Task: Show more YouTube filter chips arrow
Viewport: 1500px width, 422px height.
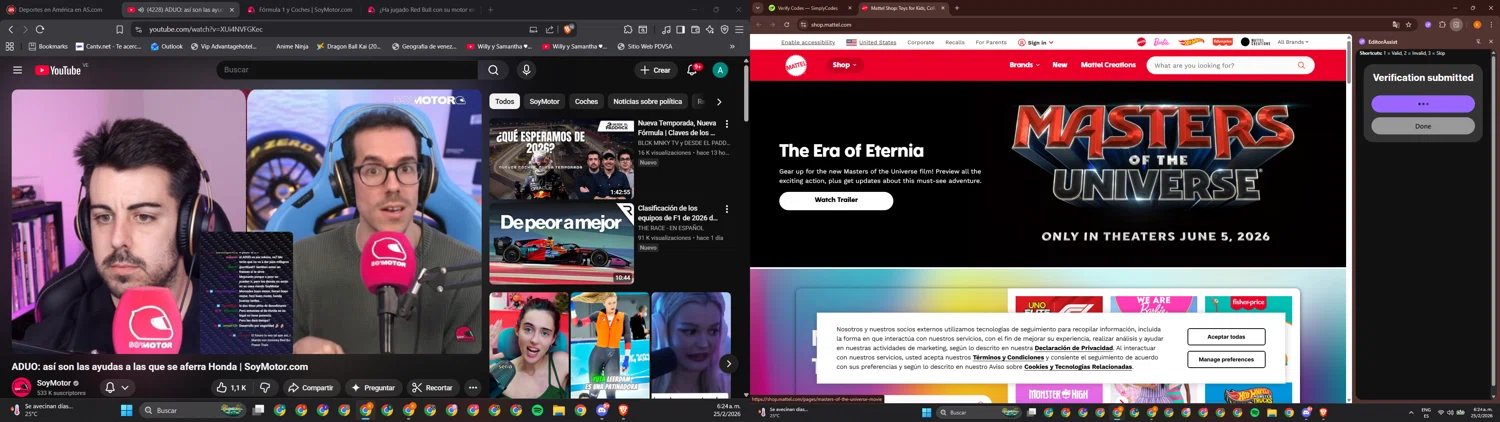Action: click(719, 101)
